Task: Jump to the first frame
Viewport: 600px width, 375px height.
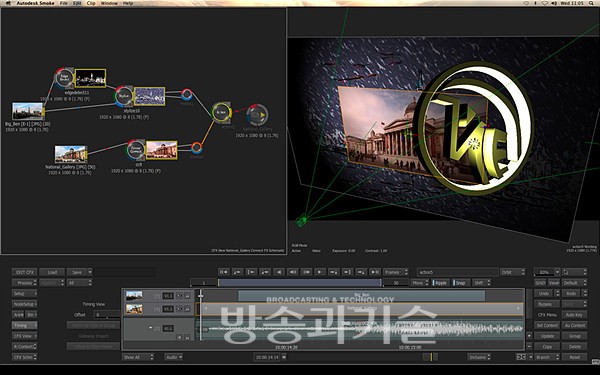Action: pos(223,272)
